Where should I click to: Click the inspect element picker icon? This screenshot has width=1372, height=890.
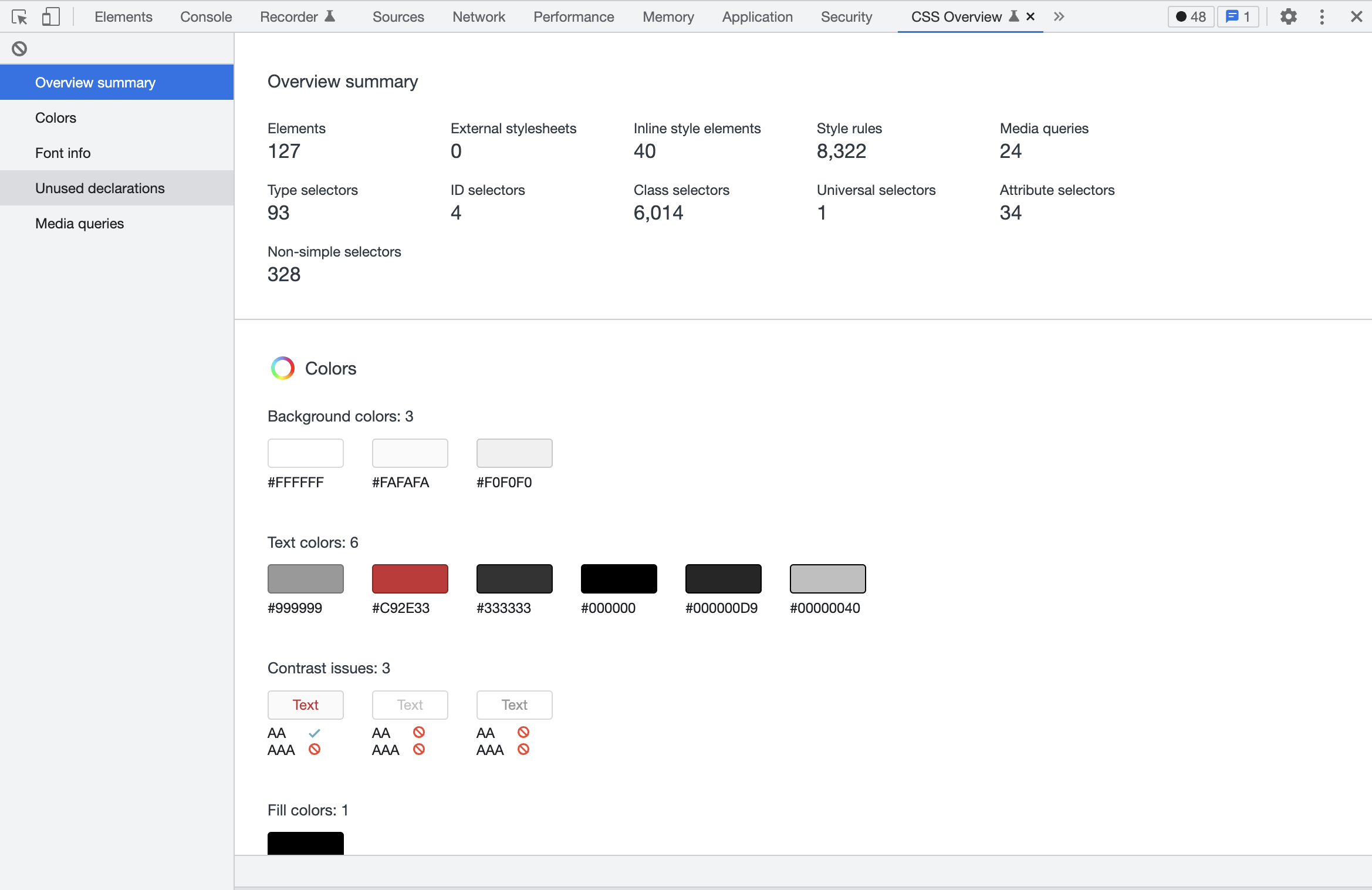coord(19,17)
